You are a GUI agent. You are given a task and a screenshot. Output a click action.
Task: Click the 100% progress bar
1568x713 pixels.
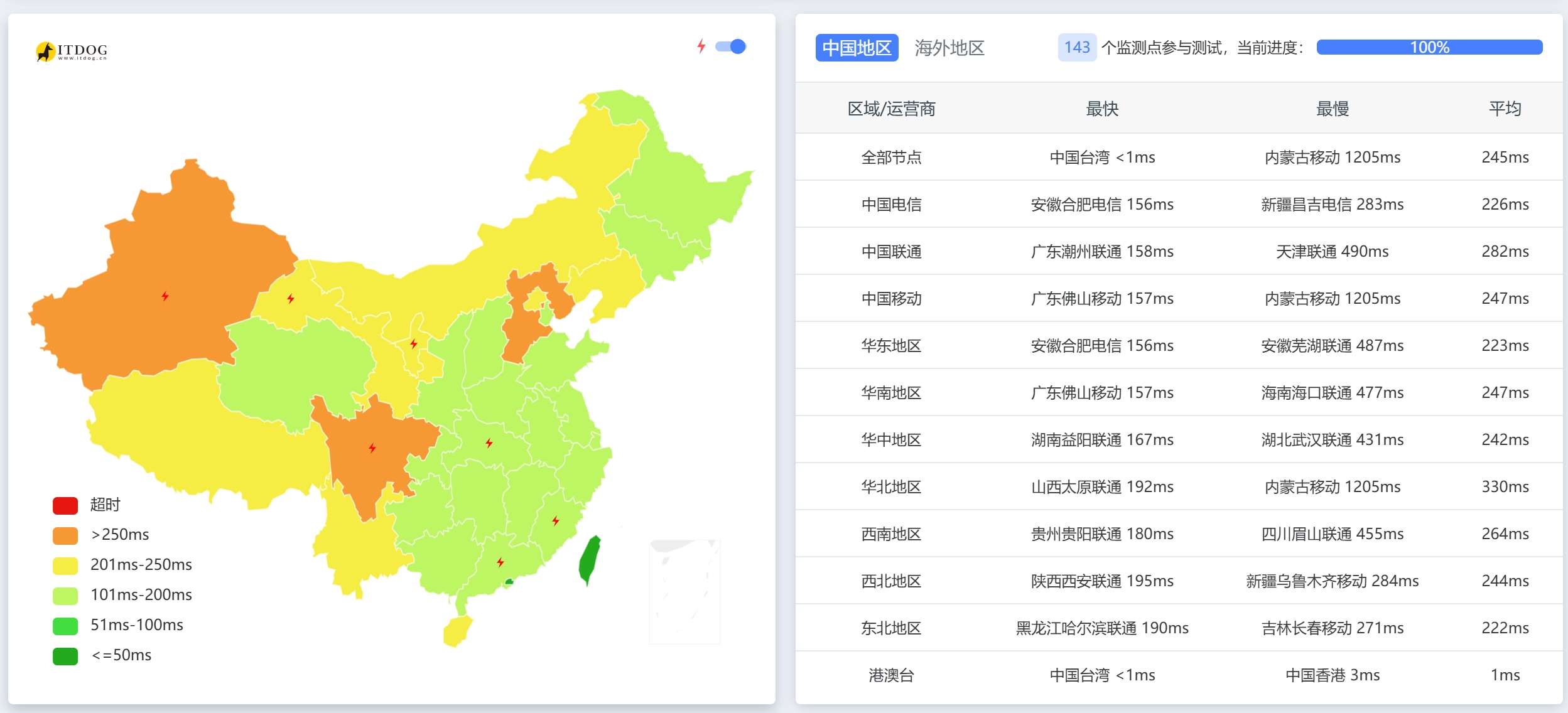pos(1429,47)
